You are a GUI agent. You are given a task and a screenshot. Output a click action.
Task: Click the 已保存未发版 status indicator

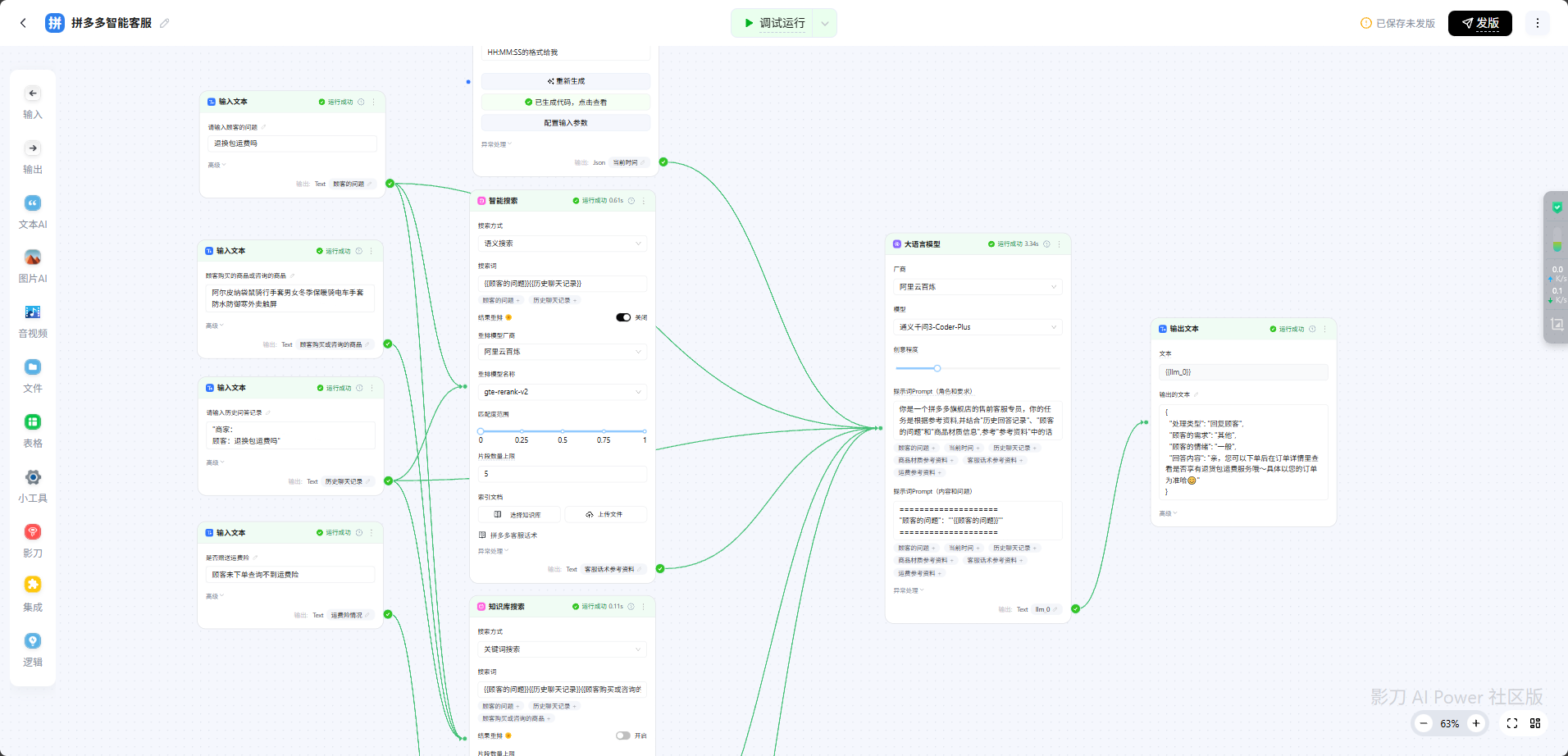tap(1398, 23)
